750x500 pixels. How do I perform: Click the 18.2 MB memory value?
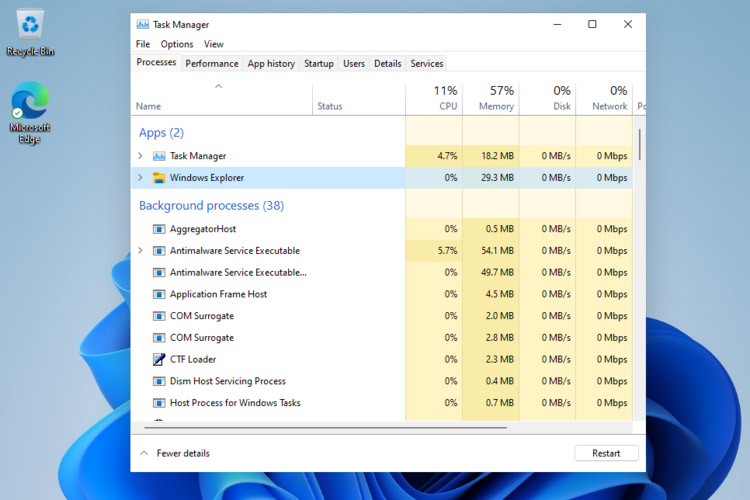tap(497, 156)
